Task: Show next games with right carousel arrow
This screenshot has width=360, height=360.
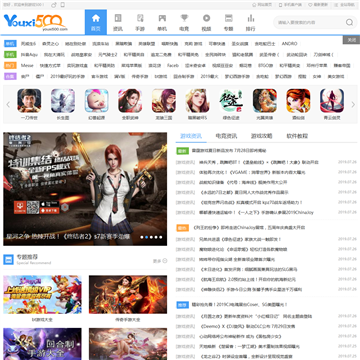Action: [x=353, y=105]
